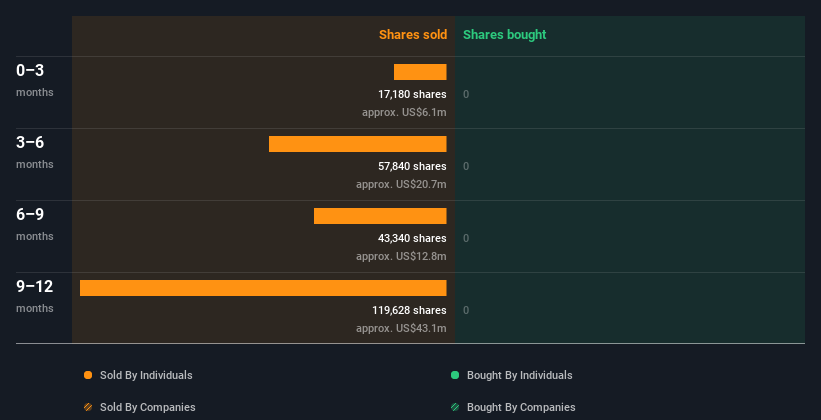Viewport: 821px width, 420px height.
Task: Click the 3–6 months row label
Action: pos(35,152)
